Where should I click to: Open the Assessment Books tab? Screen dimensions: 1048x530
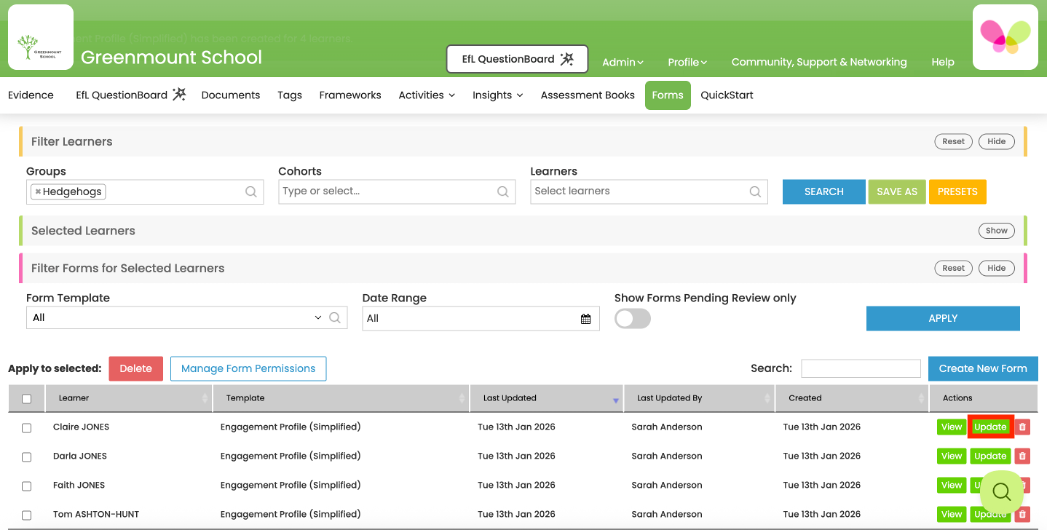[587, 95]
